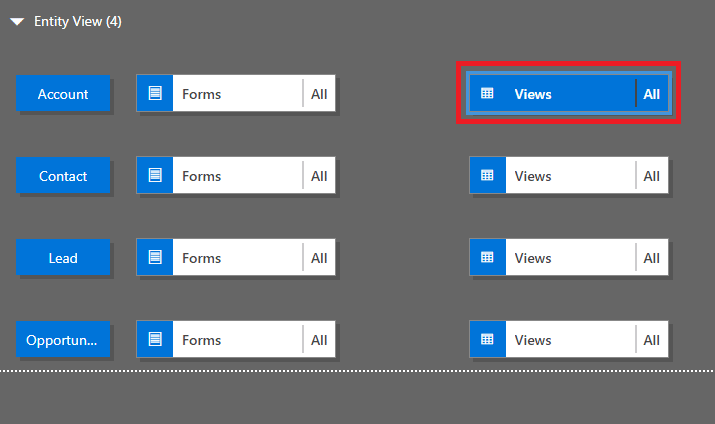This screenshot has width=715, height=424.
Task: Select the Views grid icon for Contact
Action: click(487, 176)
